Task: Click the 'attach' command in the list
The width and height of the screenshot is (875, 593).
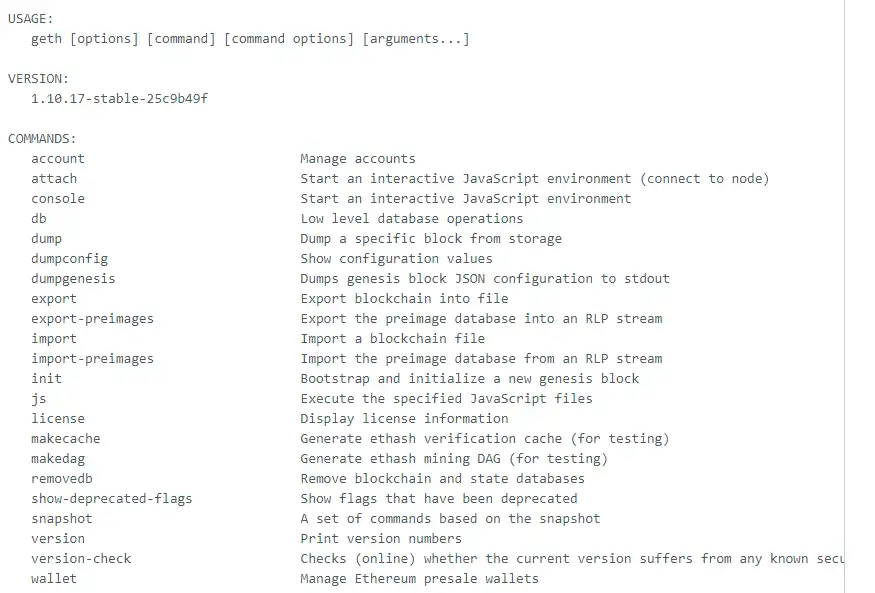Action: [x=54, y=178]
